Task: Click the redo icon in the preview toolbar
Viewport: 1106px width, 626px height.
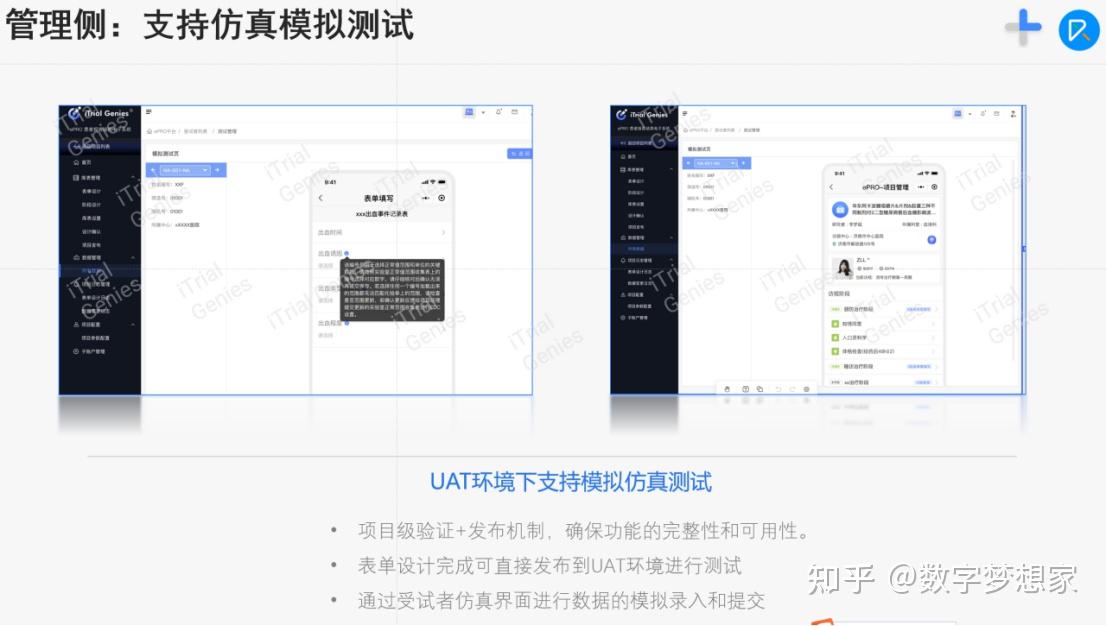Action: pos(793,389)
